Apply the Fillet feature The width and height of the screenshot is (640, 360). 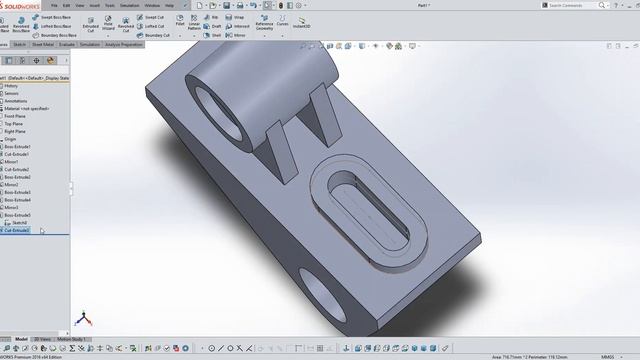[180, 20]
